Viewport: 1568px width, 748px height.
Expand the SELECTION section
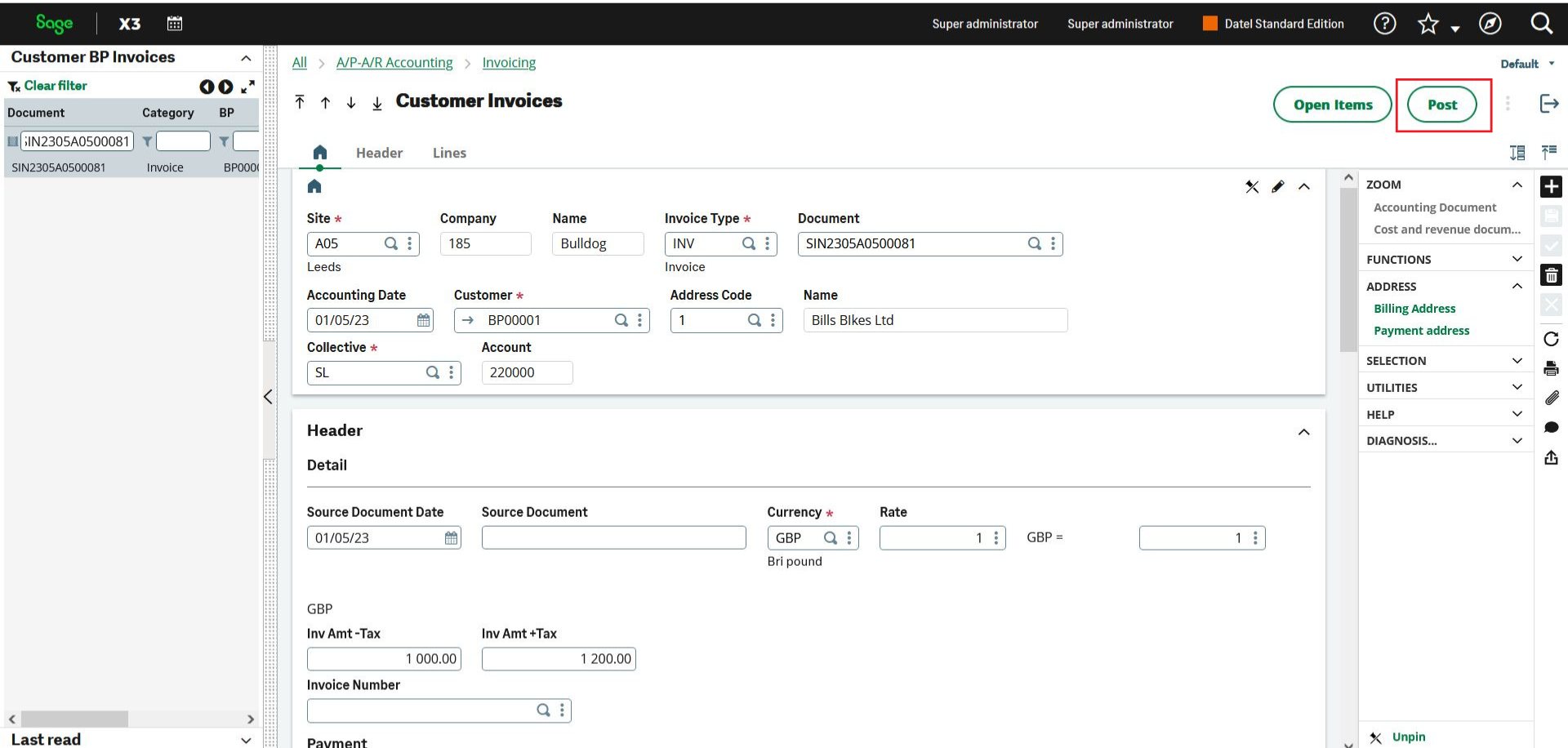pyautogui.click(x=1517, y=360)
